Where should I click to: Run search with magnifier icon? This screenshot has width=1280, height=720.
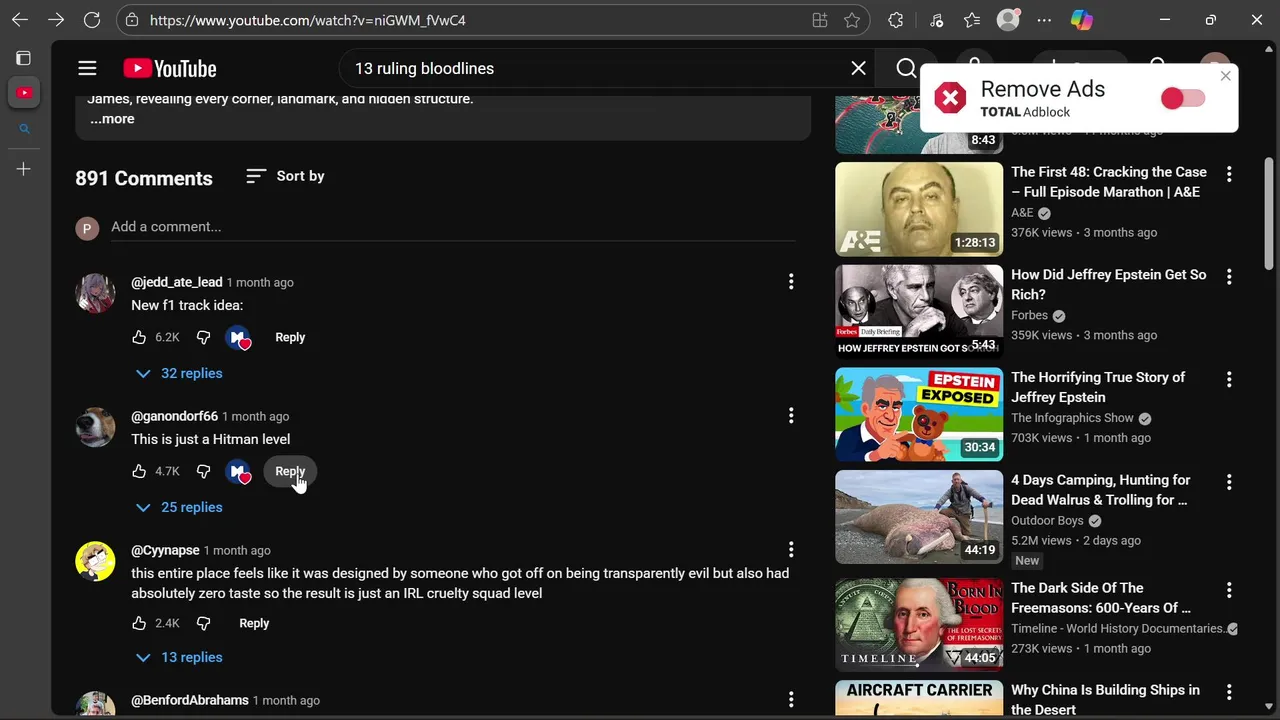pos(906,68)
